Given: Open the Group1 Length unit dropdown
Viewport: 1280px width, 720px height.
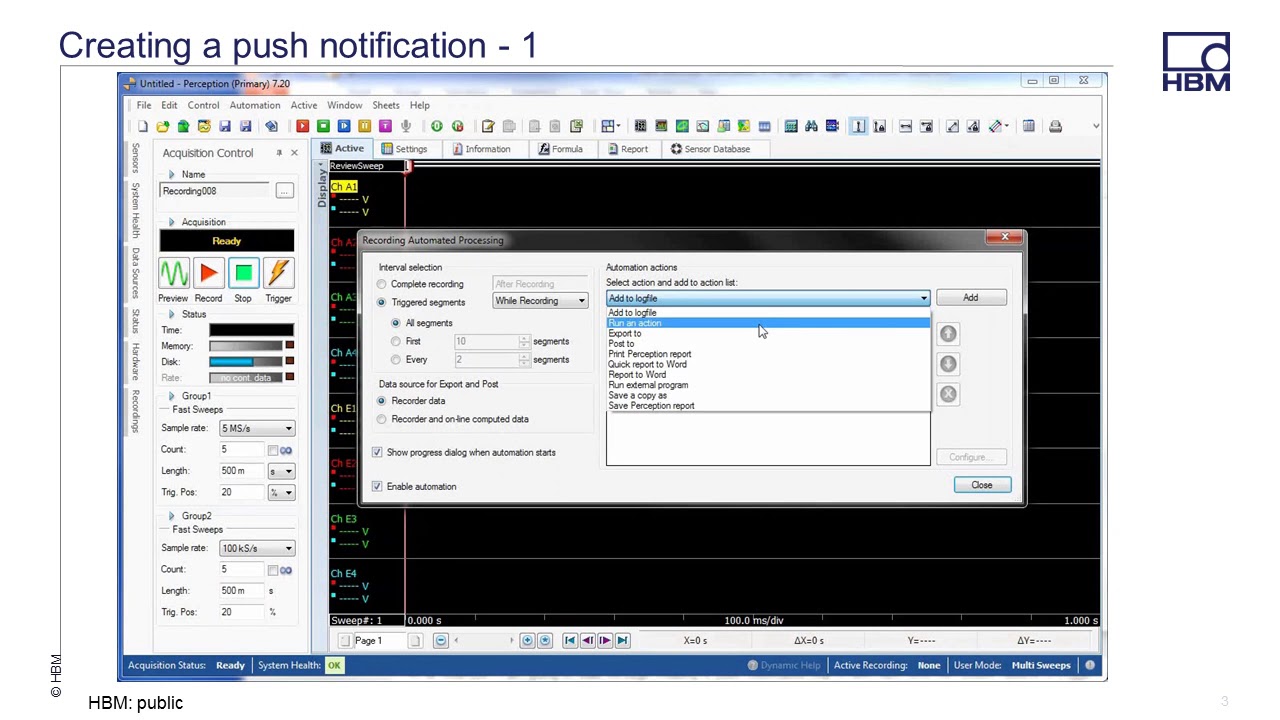Looking at the screenshot, I should pyautogui.click(x=281, y=471).
